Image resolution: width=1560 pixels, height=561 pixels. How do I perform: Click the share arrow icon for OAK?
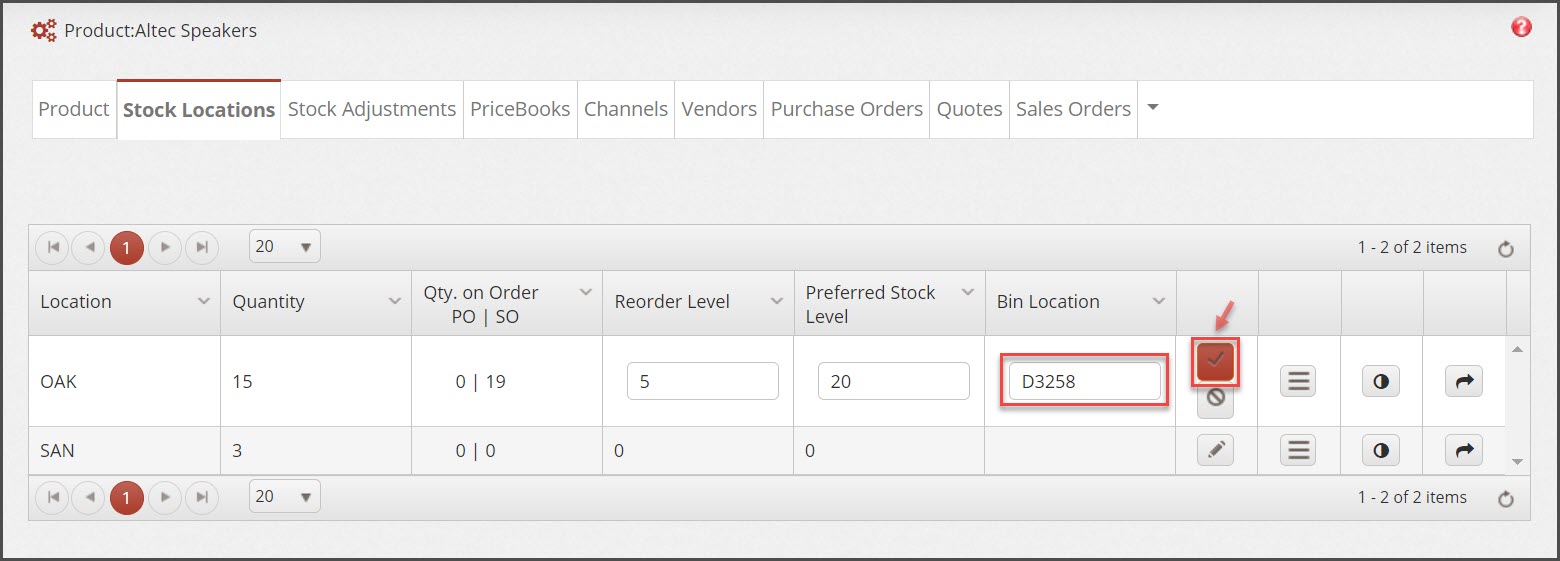(x=1464, y=381)
